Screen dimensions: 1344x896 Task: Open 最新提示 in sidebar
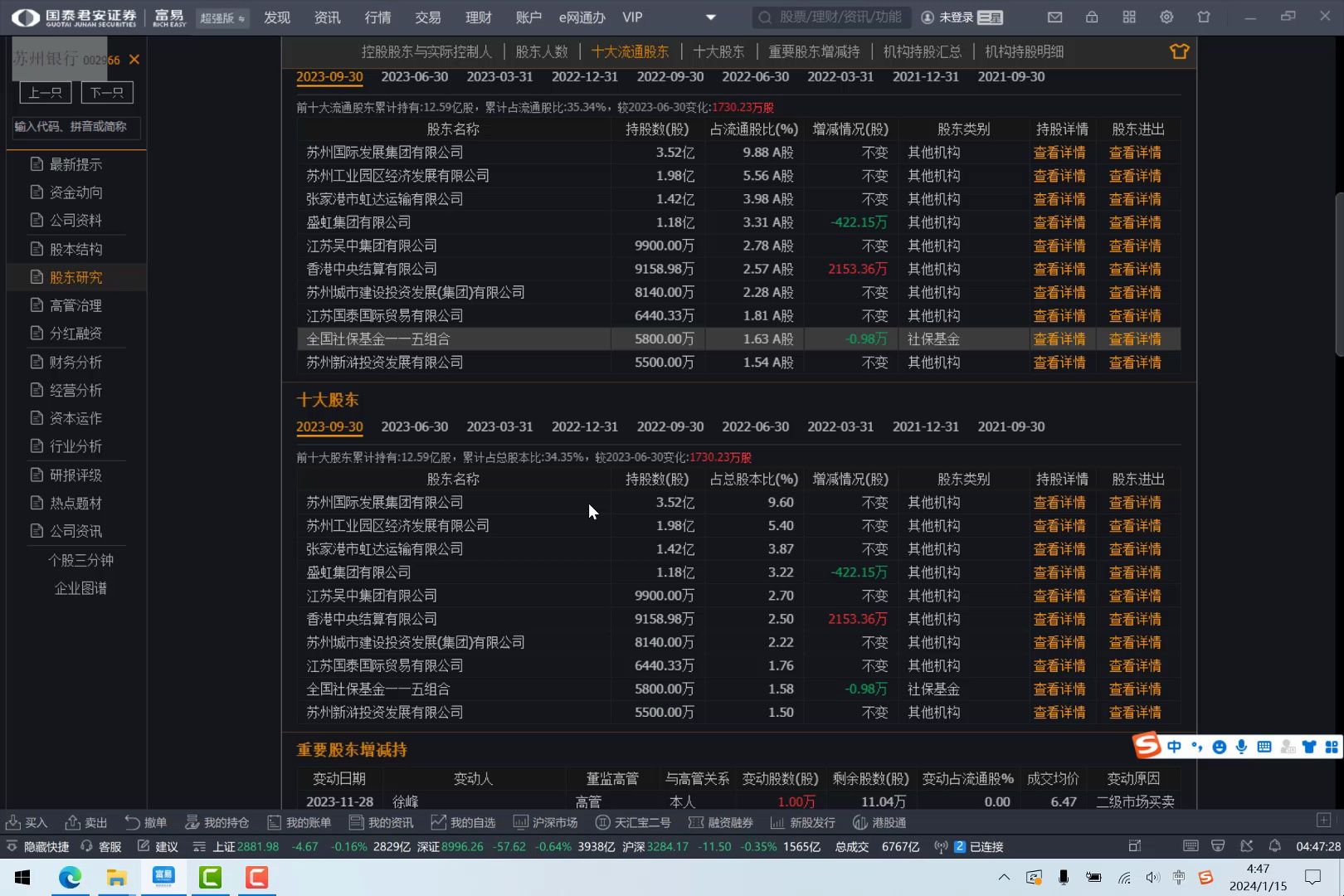75,164
